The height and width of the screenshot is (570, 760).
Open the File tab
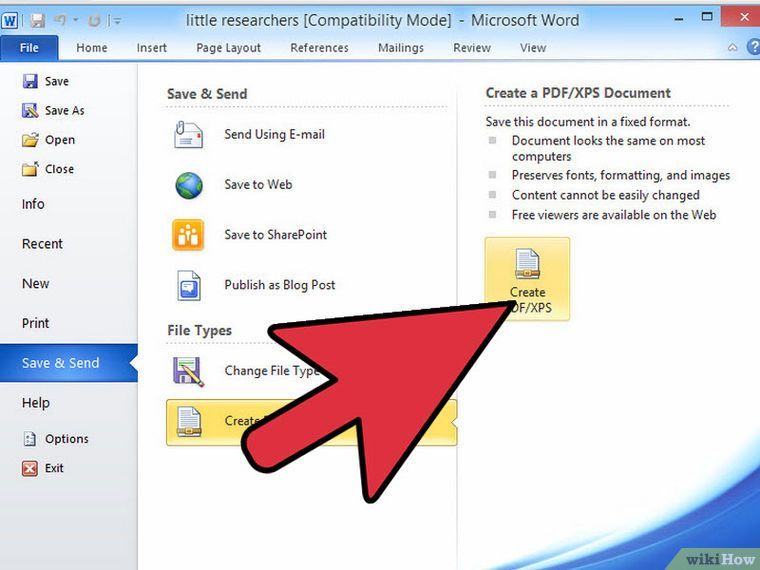pos(29,47)
